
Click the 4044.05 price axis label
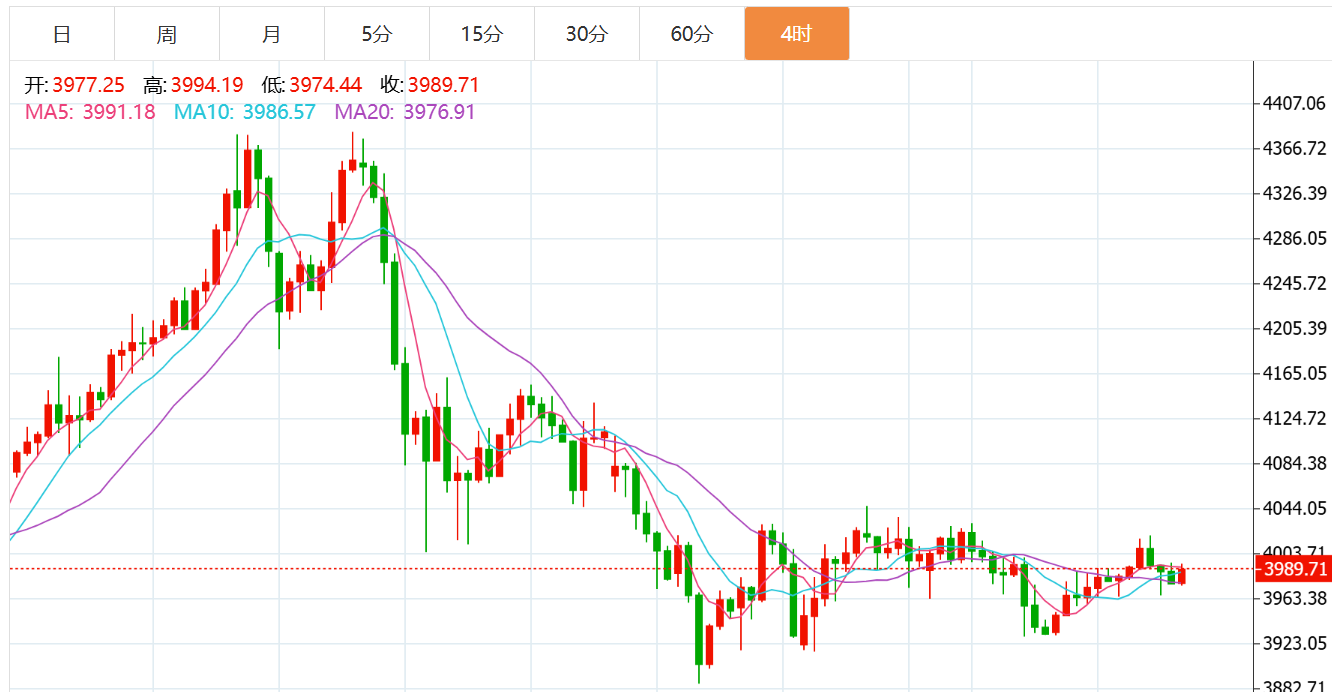pos(1293,508)
